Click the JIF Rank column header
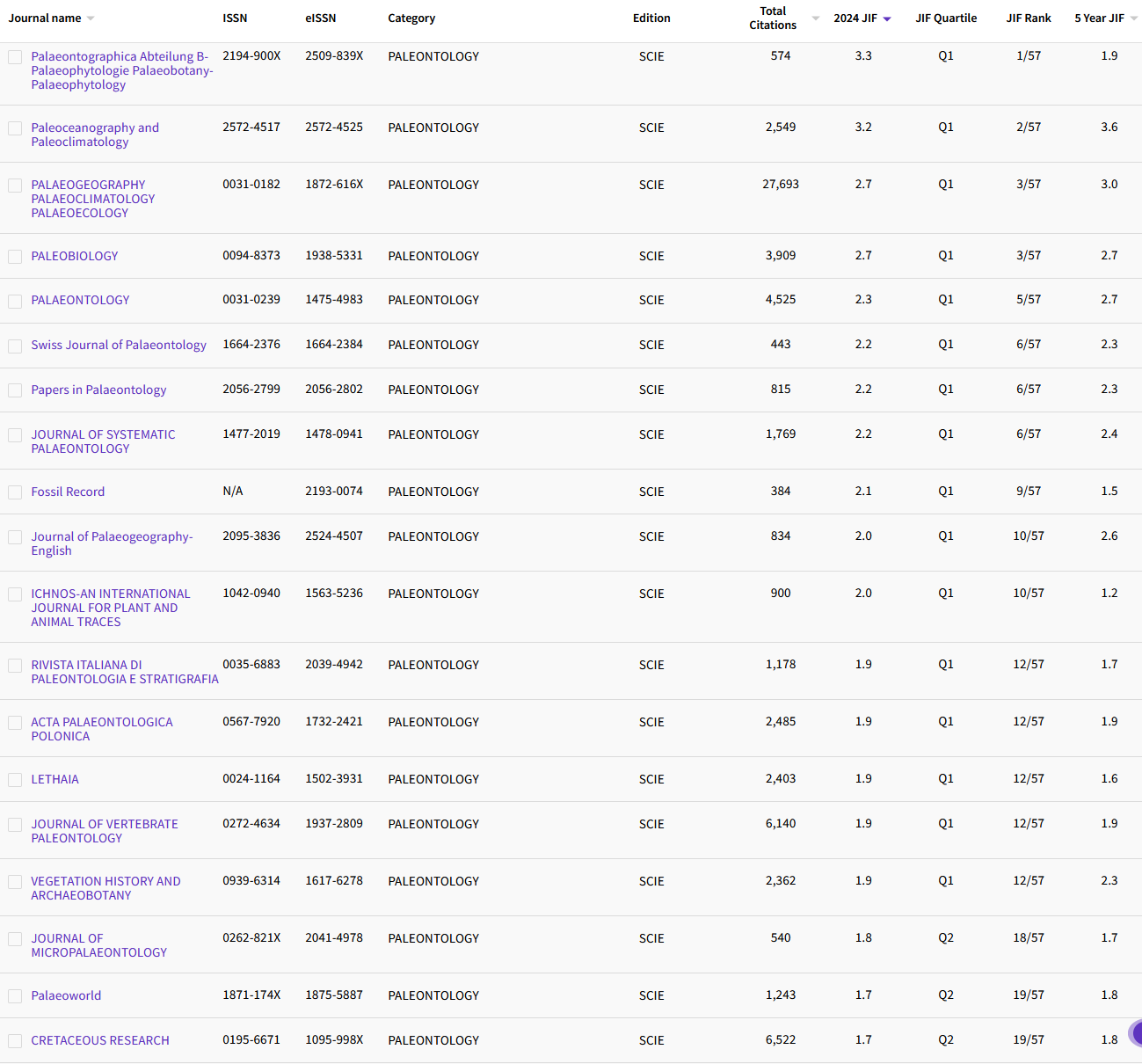The height and width of the screenshot is (1064, 1142). pos(1029,18)
